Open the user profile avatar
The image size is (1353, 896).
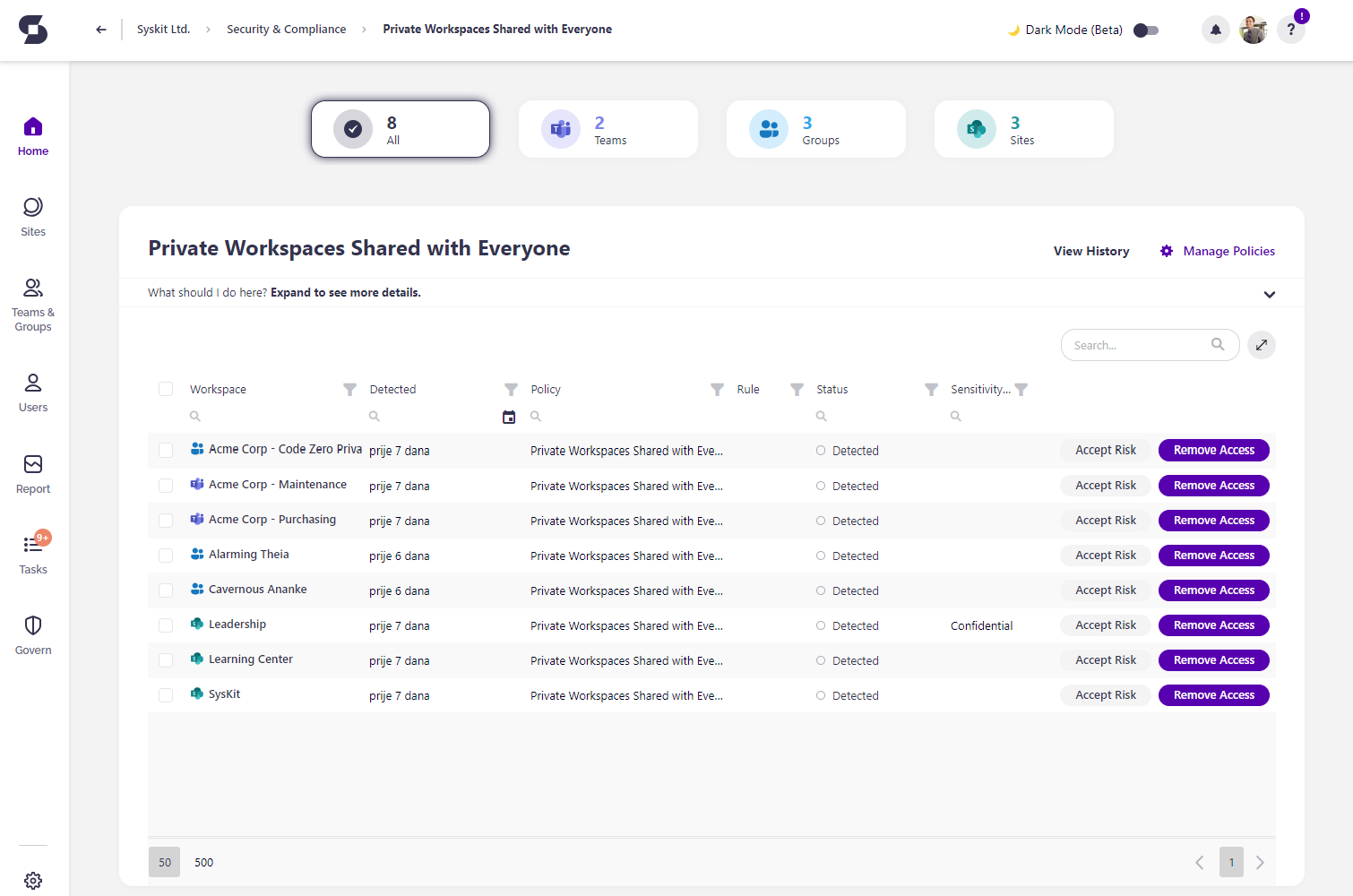click(x=1254, y=30)
